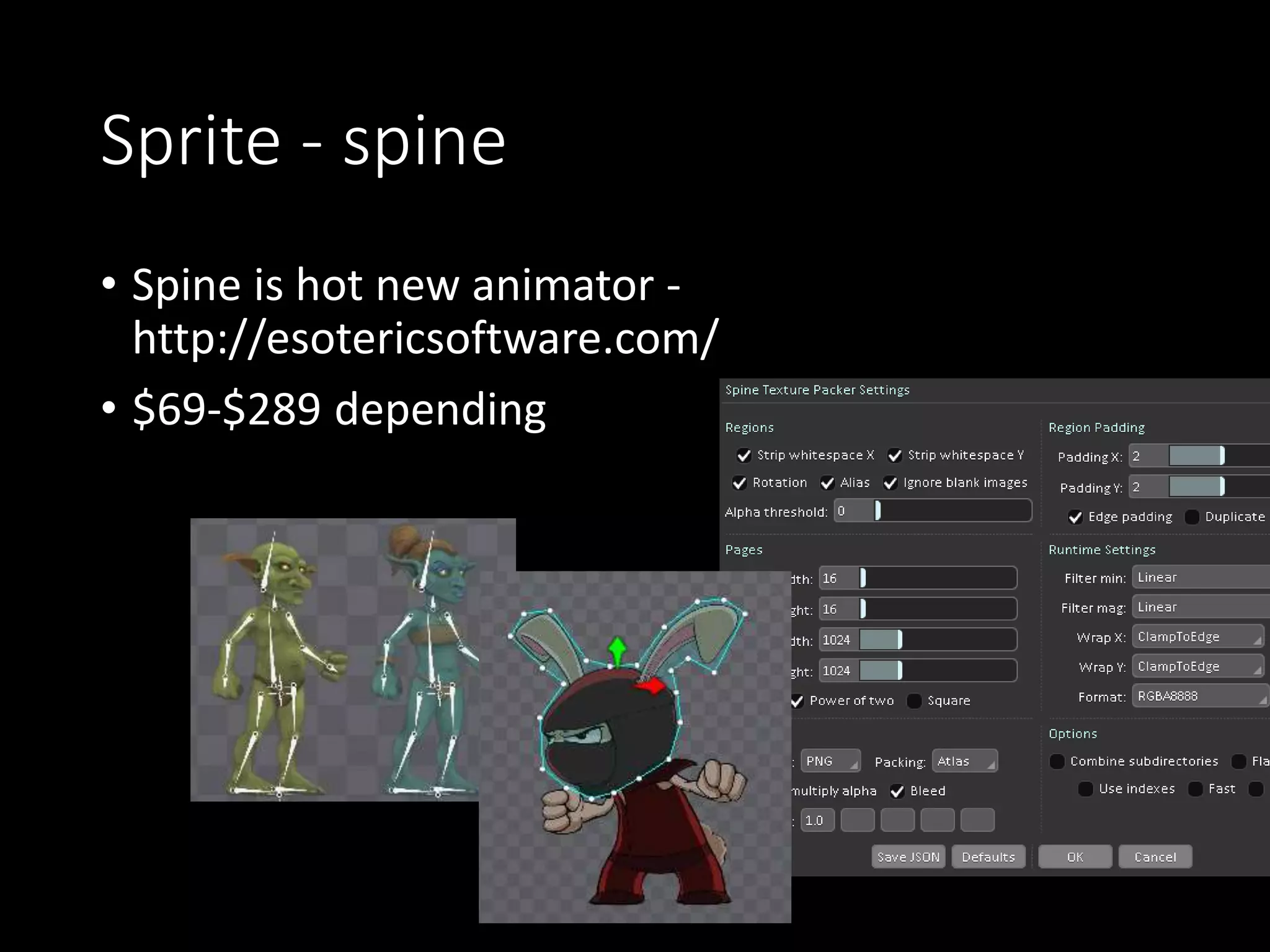Click the Defaults button
This screenshot has height=952, width=1270.
pos(988,857)
